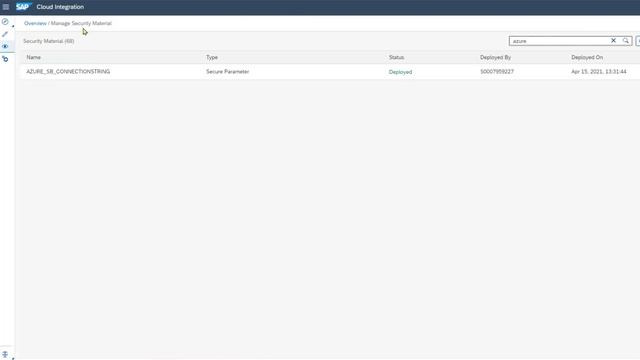Click the Name column header
Screen dimensions: 640x360
coord(33,58)
